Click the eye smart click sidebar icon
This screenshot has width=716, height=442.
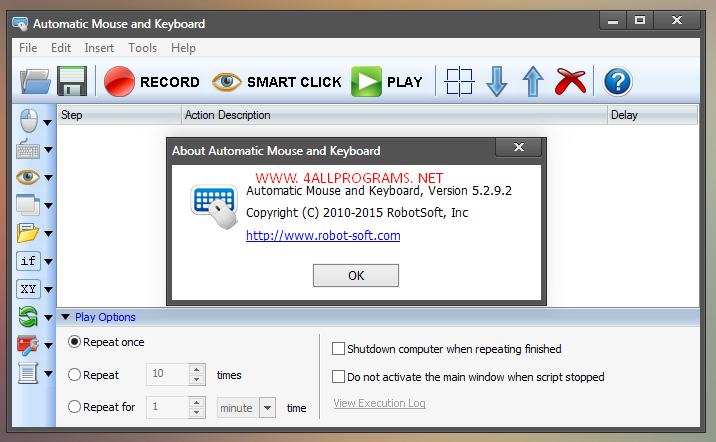tap(28, 177)
